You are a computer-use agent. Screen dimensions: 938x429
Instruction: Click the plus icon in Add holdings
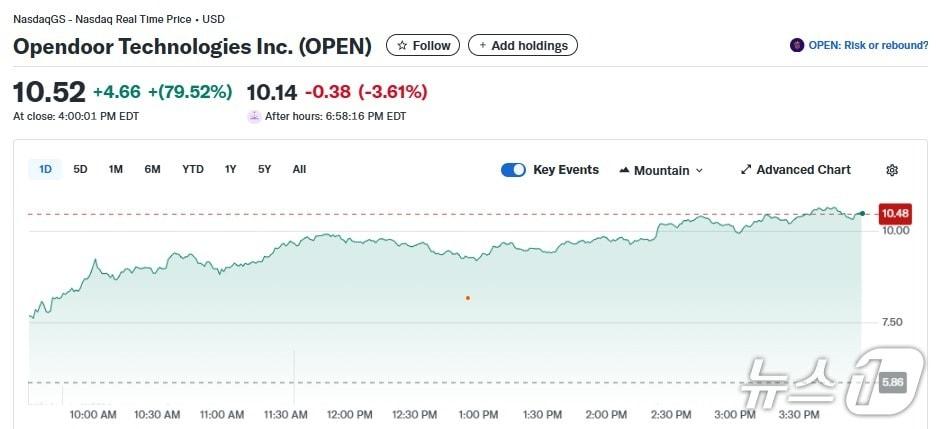point(483,45)
